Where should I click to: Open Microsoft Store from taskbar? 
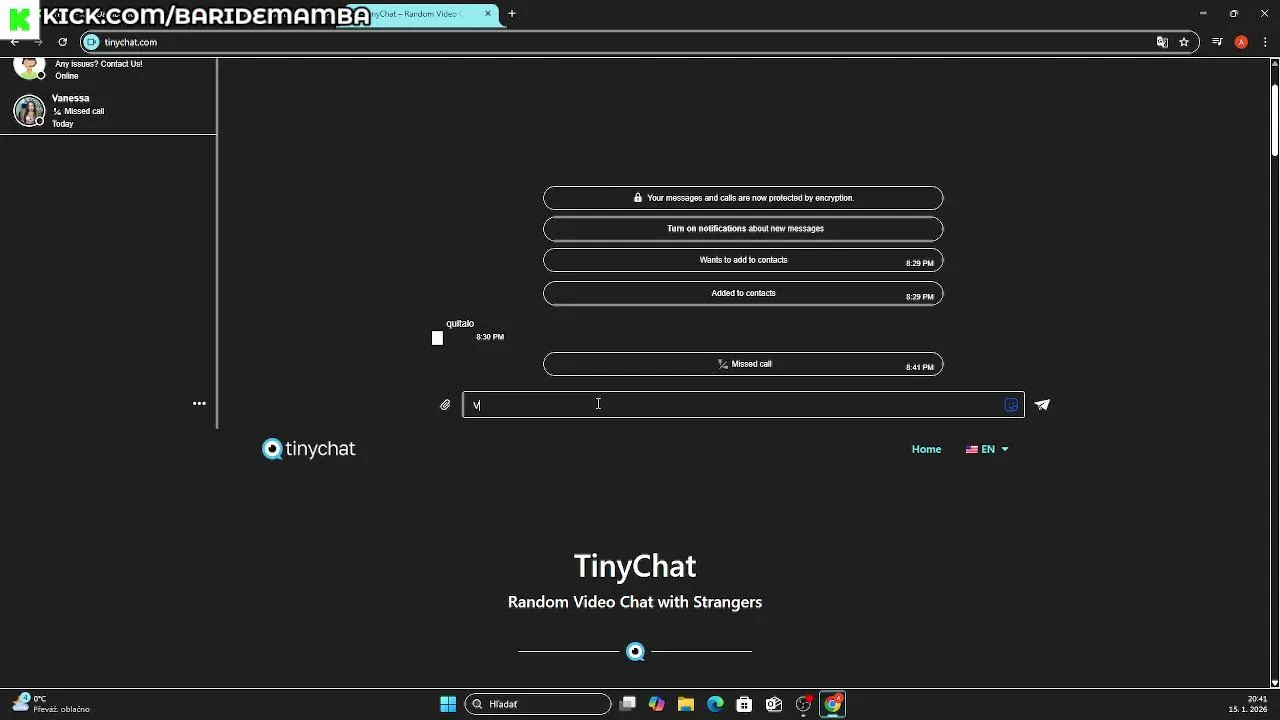coord(744,704)
